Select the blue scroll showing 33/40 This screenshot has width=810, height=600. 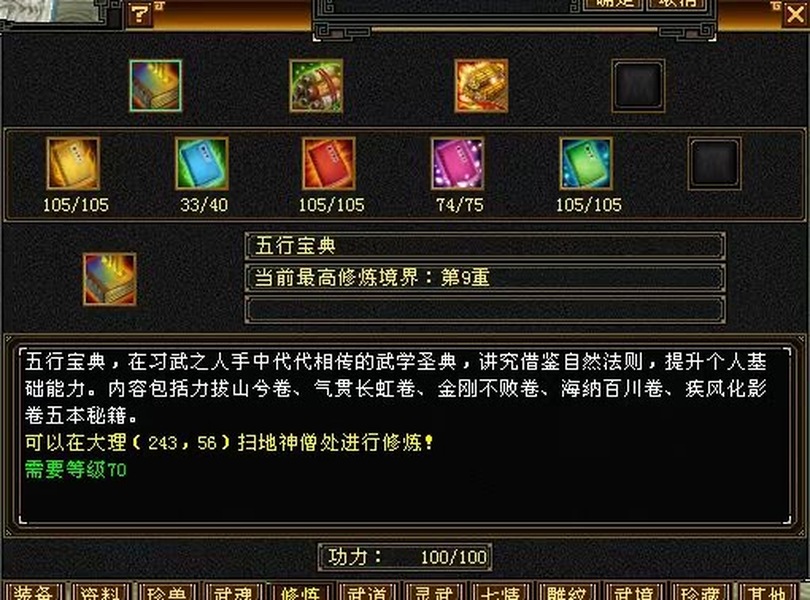(201, 163)
